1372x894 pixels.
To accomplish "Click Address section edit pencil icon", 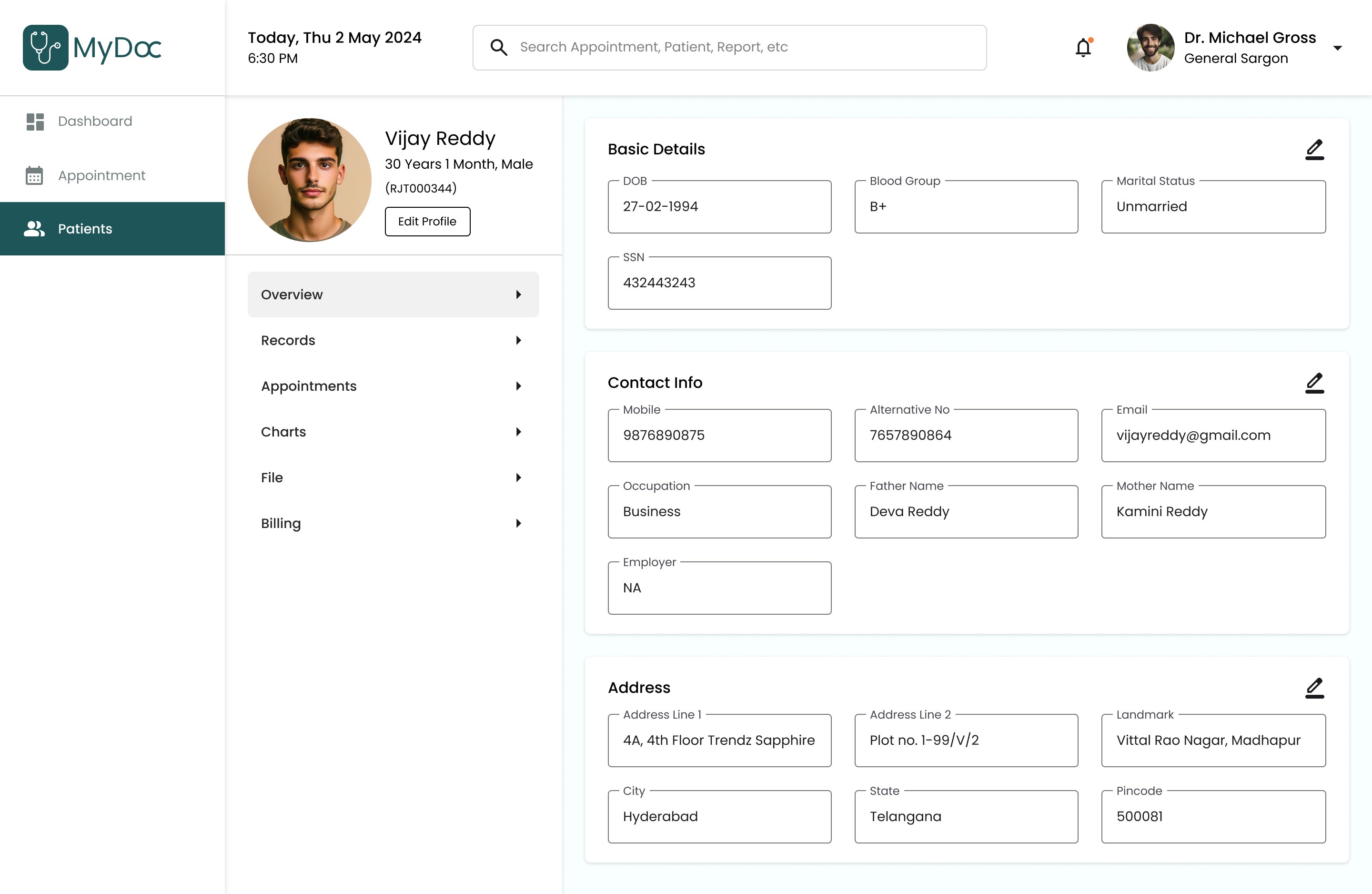I will click(1314, 688).
